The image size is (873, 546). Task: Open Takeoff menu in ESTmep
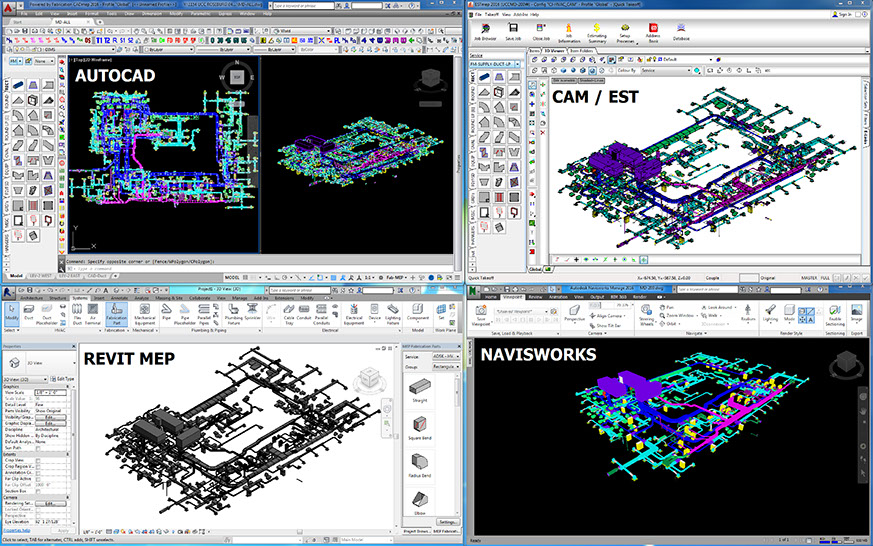(x=492, y=14)
